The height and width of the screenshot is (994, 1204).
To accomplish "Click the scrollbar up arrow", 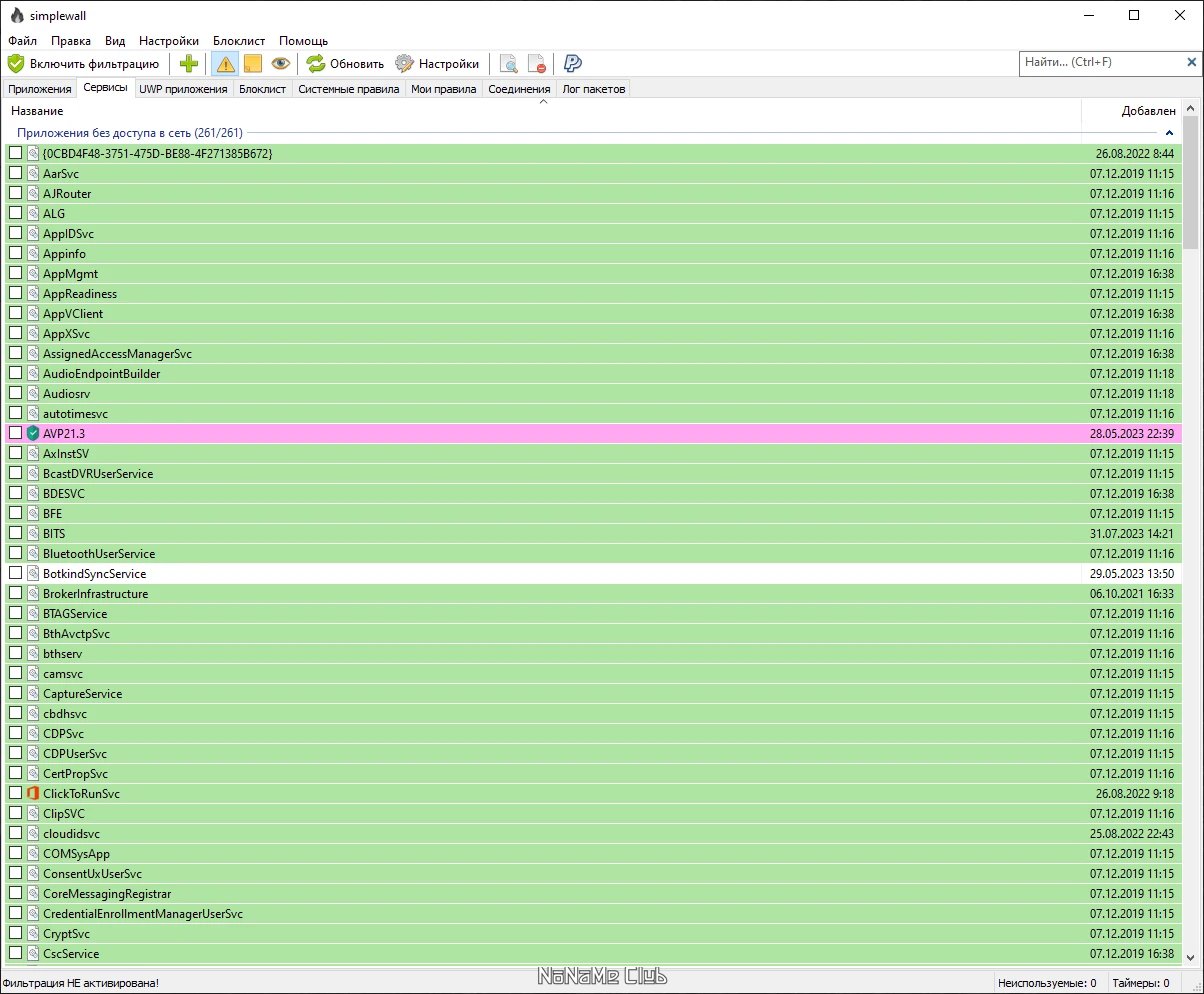I will pos(1190,107).
